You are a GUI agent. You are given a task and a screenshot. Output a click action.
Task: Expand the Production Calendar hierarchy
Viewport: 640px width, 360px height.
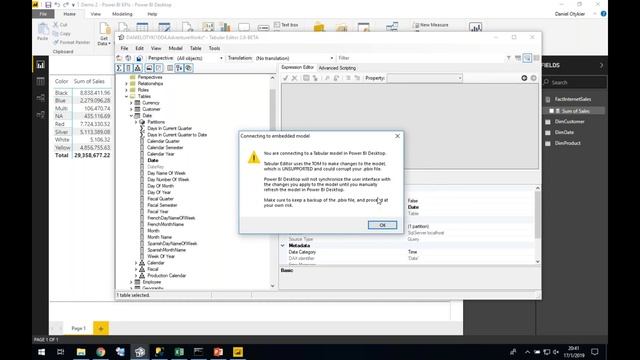136,276
